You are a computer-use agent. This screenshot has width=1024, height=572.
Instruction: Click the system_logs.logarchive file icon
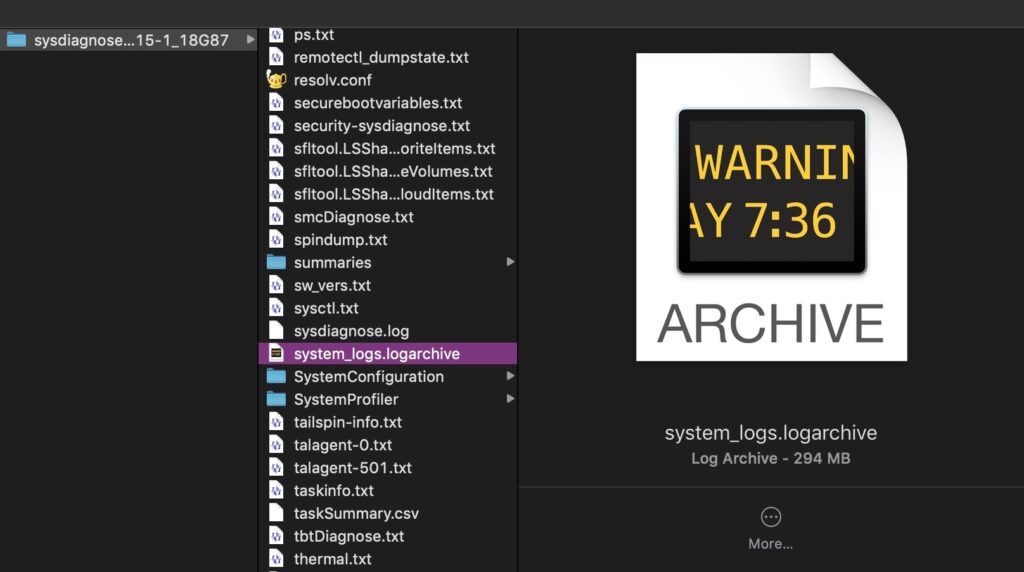277,354
